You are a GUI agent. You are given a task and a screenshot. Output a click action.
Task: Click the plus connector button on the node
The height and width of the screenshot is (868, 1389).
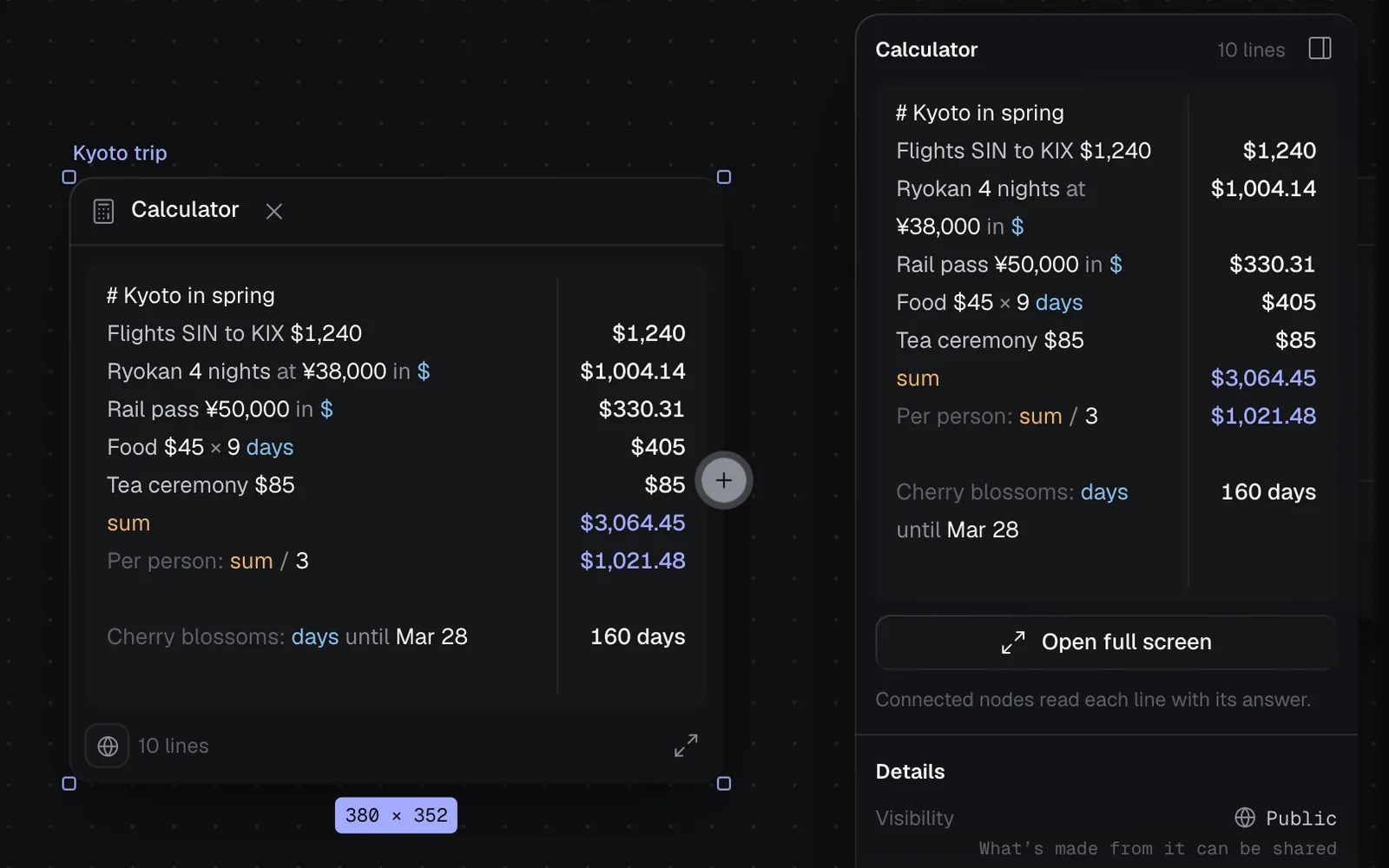(724, 480)
